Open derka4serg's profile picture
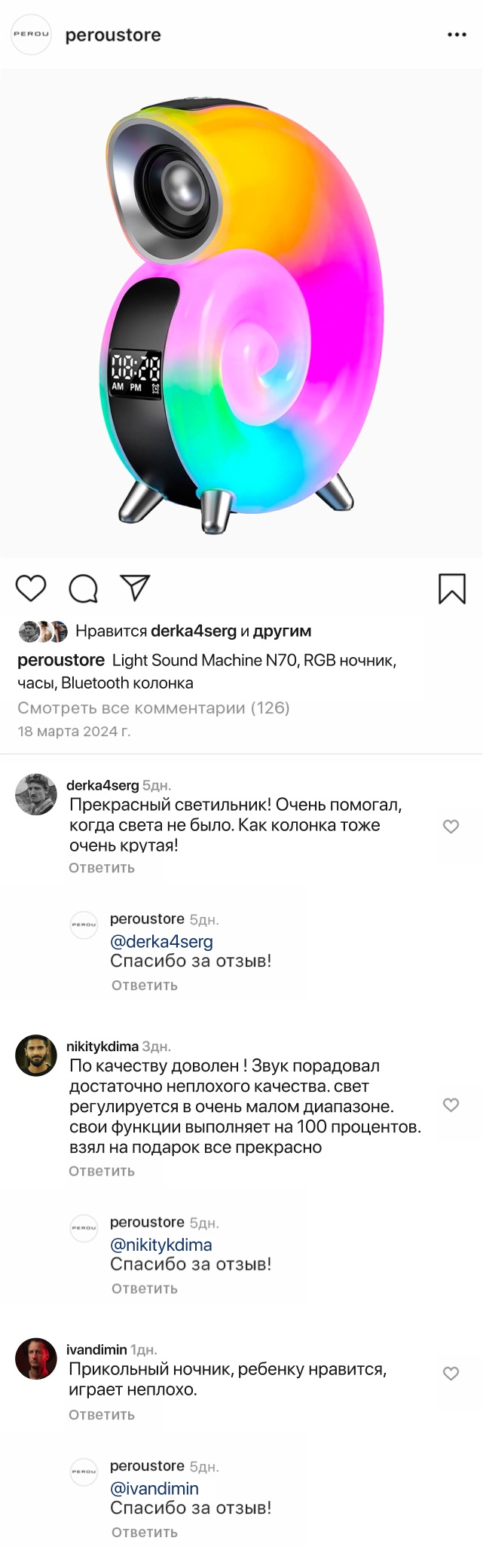 click(36, 794)
